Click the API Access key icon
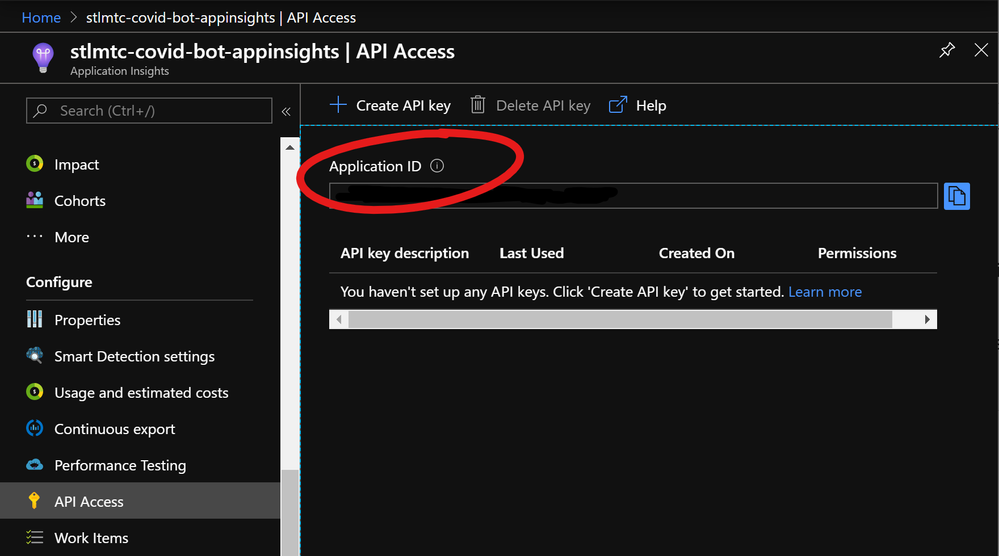The image size is (999, 556). (x=34, y=501)
